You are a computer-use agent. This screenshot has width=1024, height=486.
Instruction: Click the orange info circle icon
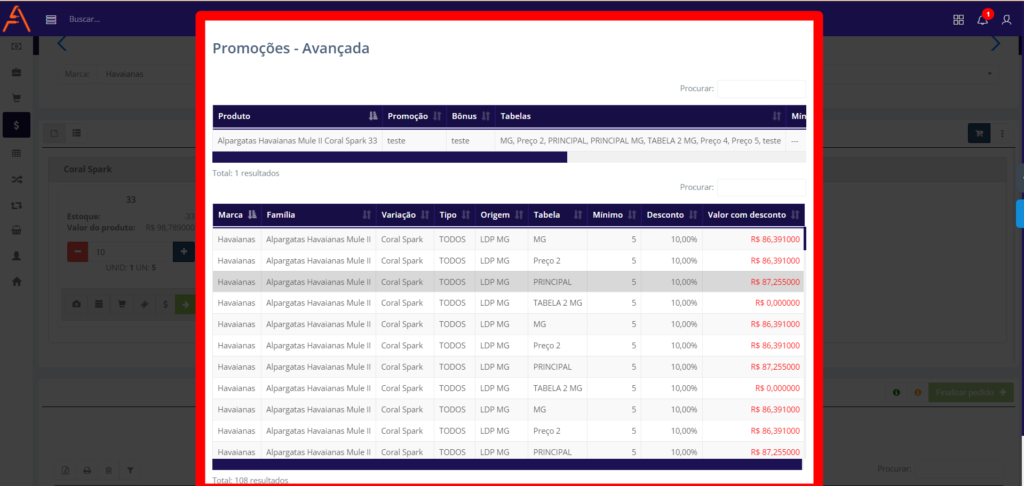[x=918, y=393]
